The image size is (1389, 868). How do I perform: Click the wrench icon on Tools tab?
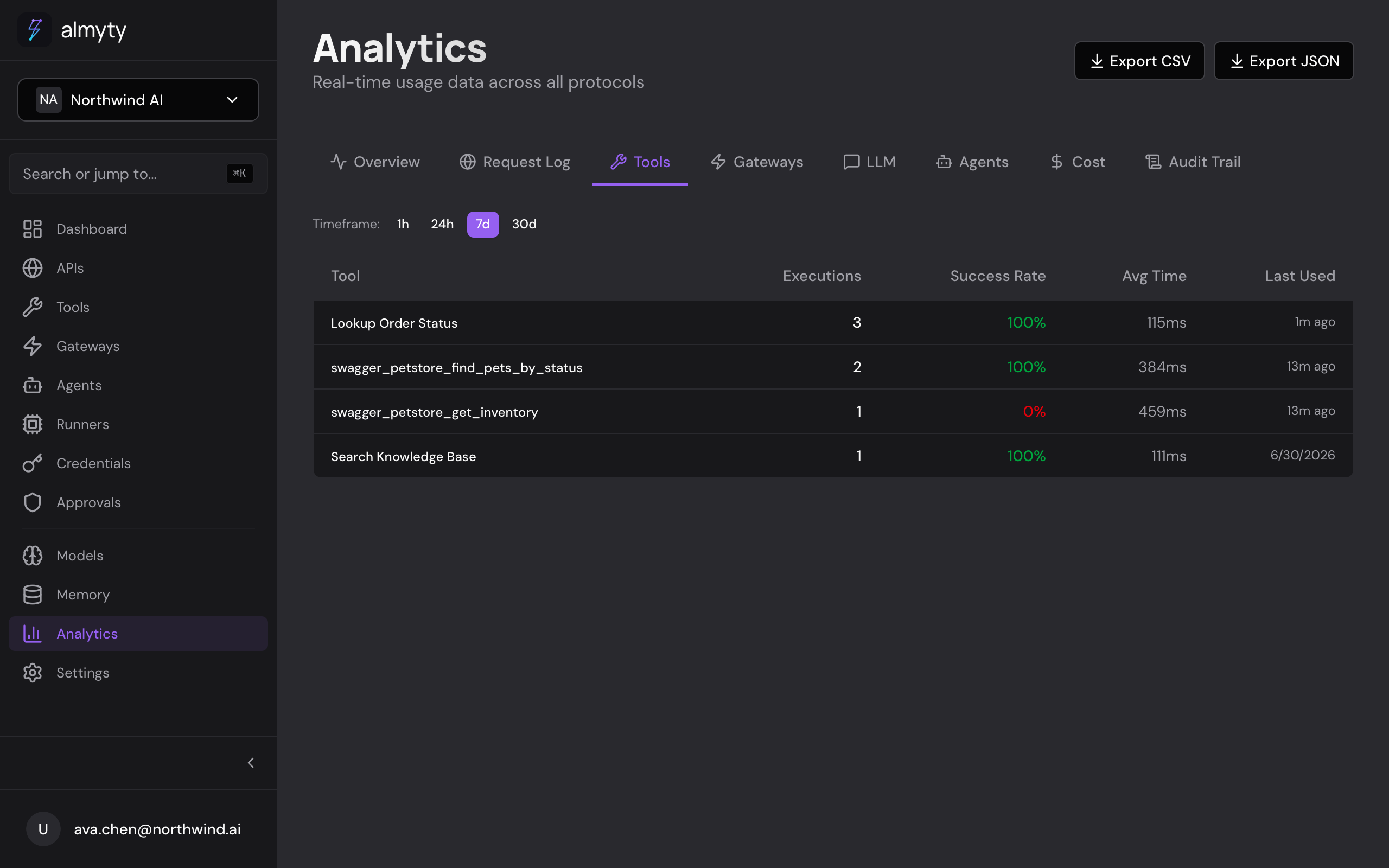tap(618, 162)
